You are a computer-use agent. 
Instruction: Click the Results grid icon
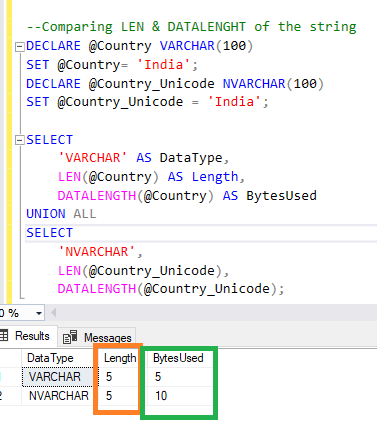[x=4, y=336]
